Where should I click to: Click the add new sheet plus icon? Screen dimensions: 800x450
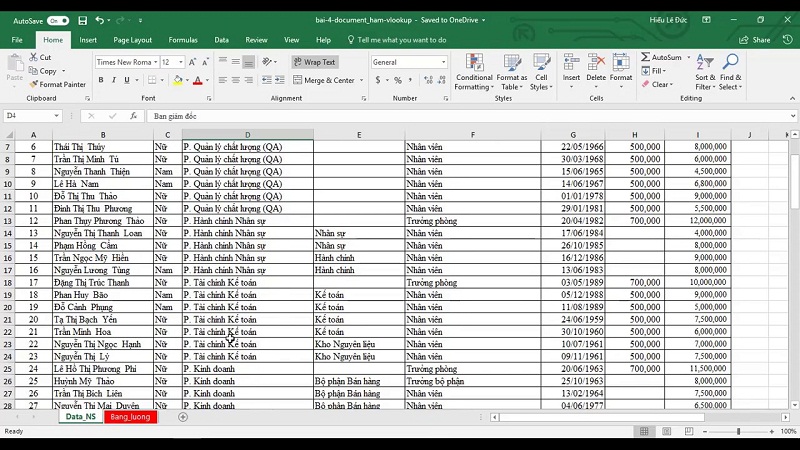[x=182, y=417]
